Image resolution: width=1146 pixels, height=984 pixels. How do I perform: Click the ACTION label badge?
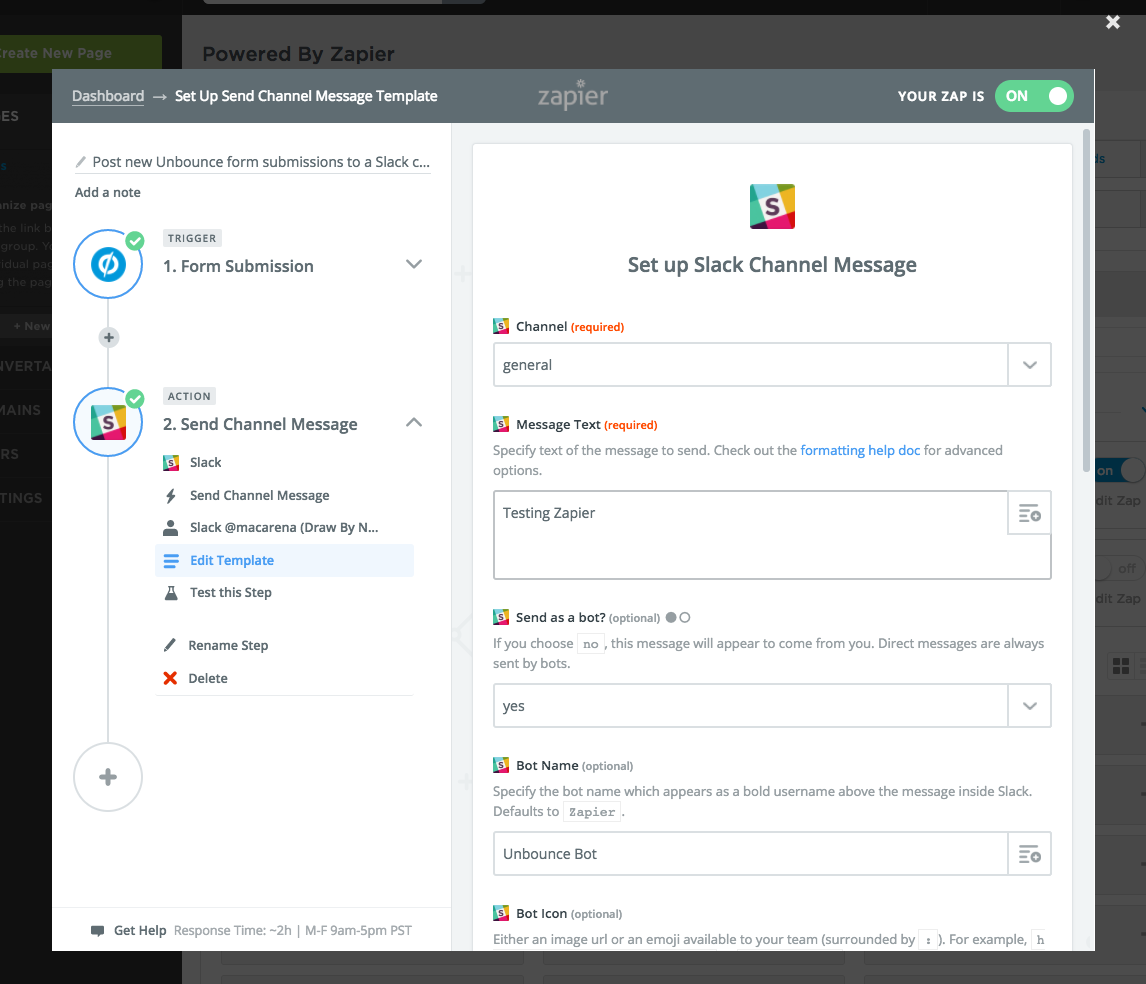[x=189, y=396]
